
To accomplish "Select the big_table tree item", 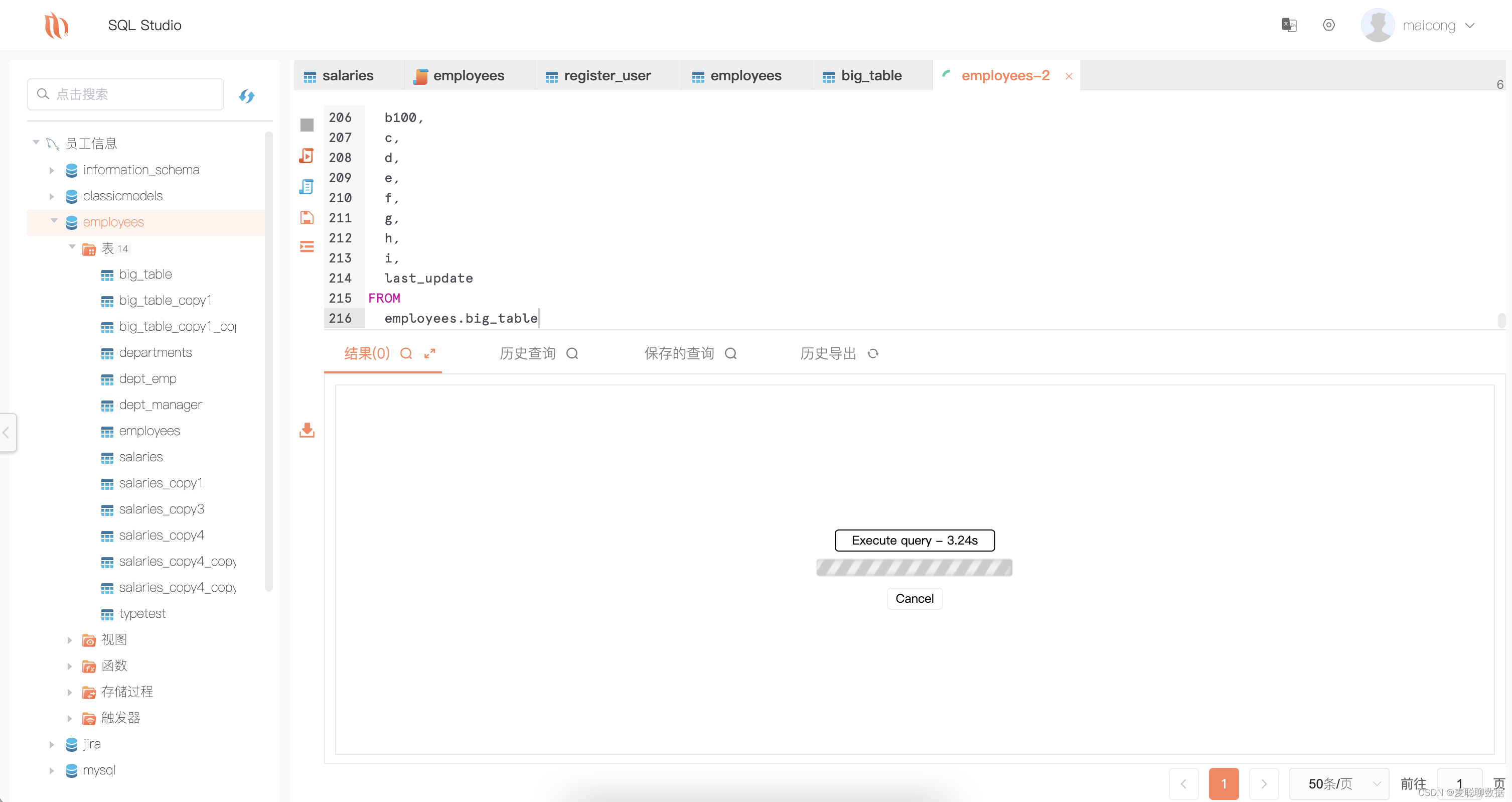I will [x=145, y=274].
